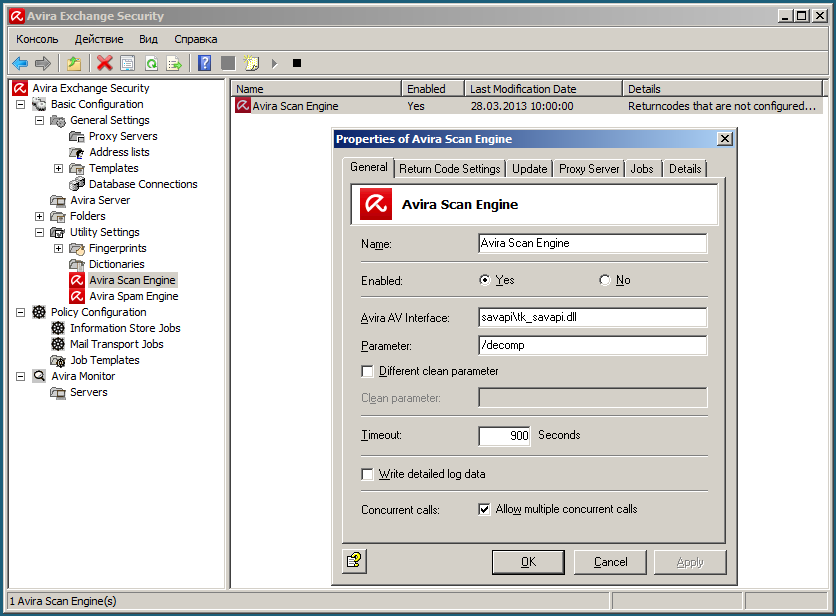The height and width of the screenshot is (616, 836).
Task: Sort list by Last Modification Date column
Action: click(543, 89)
